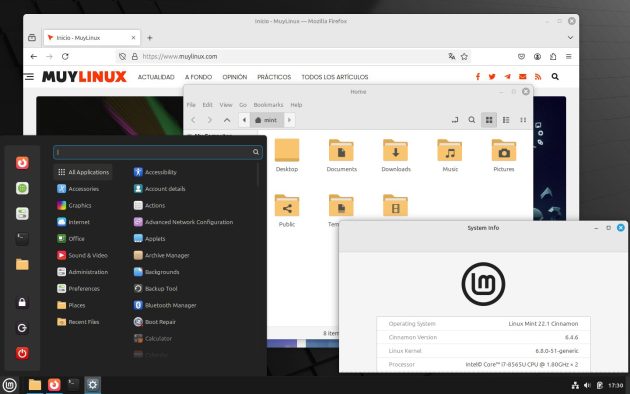Open Firefox account icon
The height and width of the screenshot is (394, 630).
(x=537, y=57)
